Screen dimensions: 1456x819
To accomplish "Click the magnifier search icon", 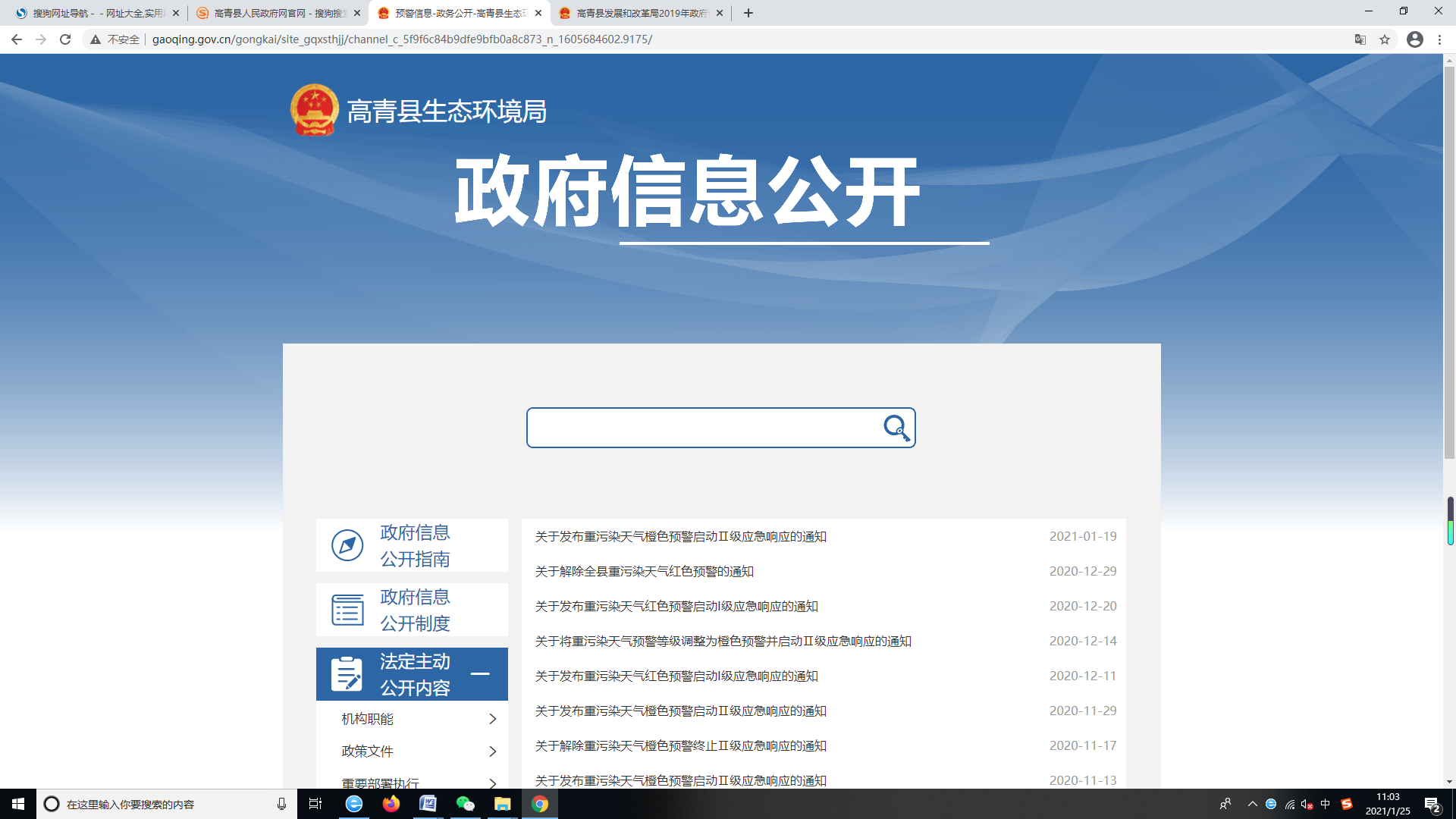I will (x=896, y=428).
